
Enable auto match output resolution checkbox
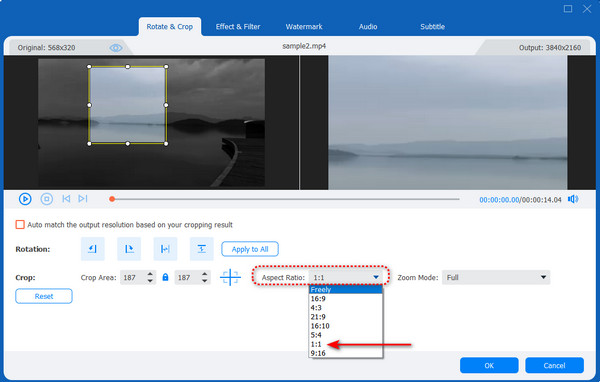click(x=20, y=225)
